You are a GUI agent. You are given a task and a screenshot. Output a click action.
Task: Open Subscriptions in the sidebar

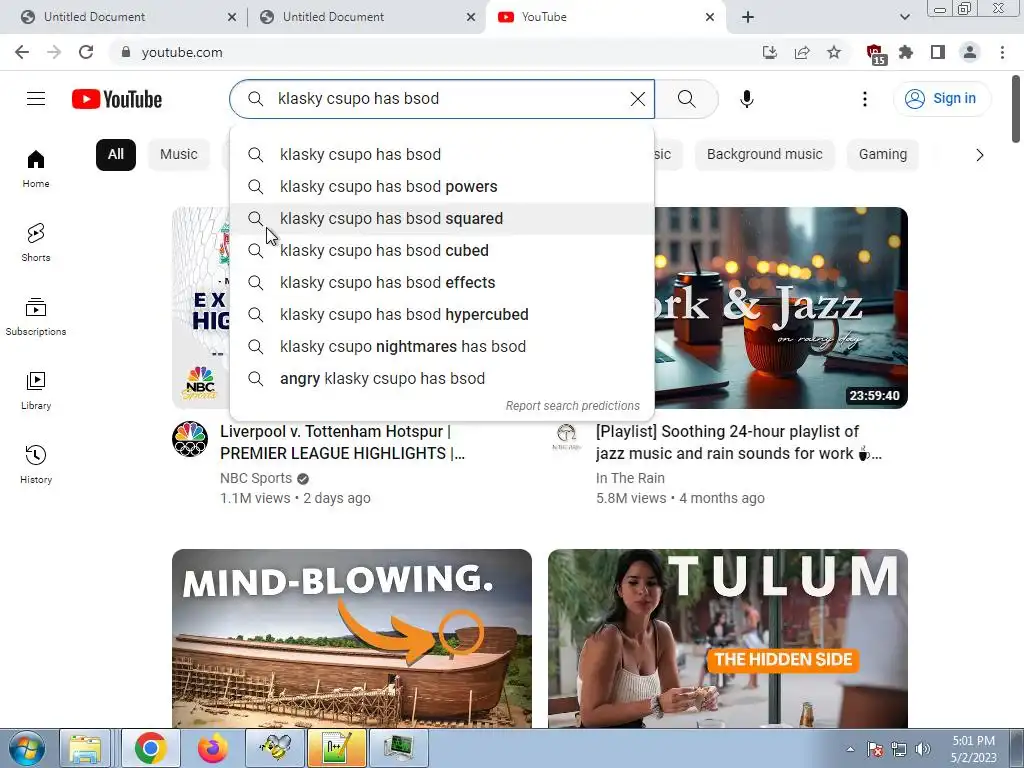[x=36, y=317]
